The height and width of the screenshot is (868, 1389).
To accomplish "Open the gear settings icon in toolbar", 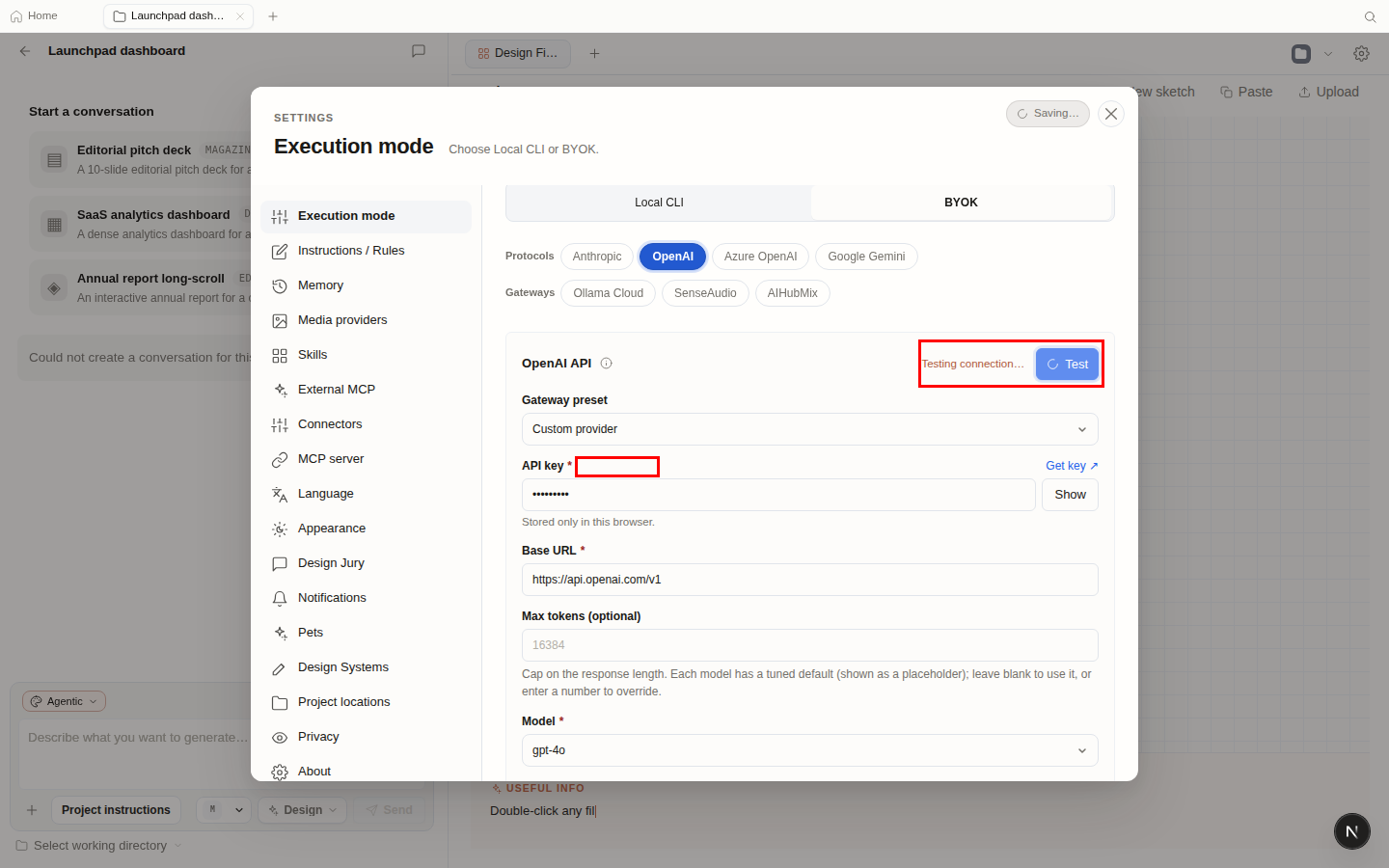I will tap(1361, 54).
